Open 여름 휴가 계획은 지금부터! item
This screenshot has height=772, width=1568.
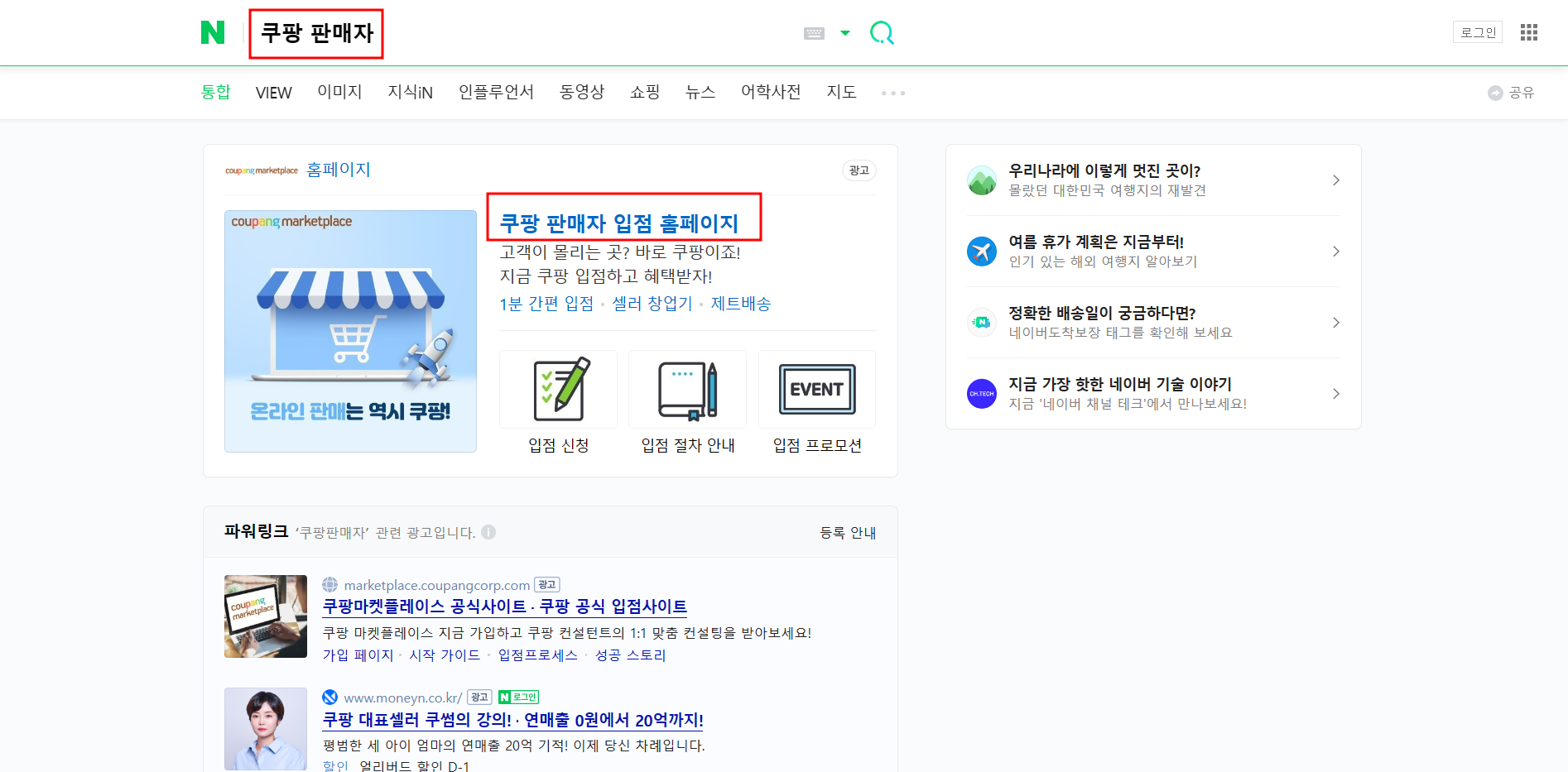pyautogui.click(x=1096, y=242)
